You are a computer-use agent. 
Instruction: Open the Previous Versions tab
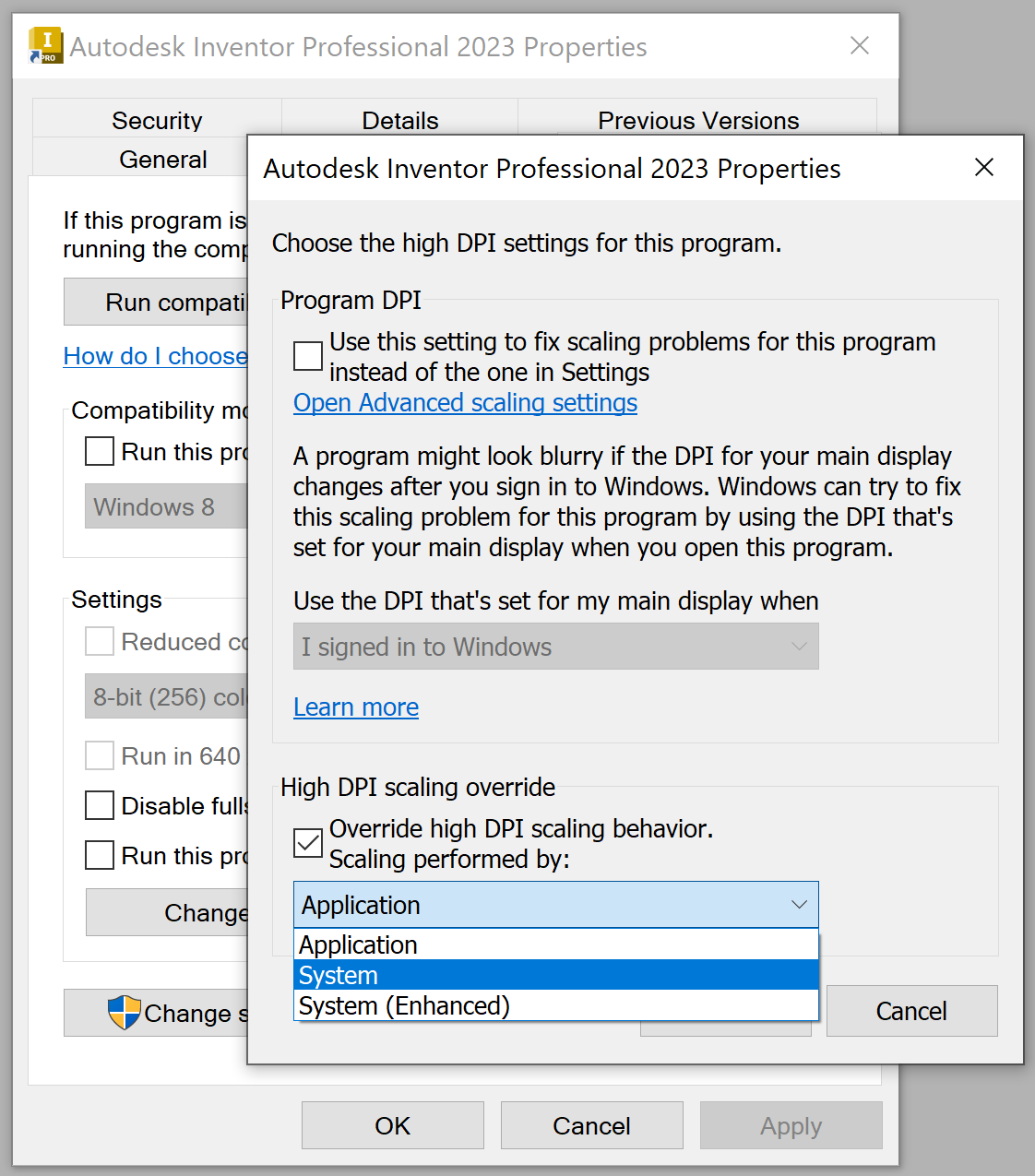(698, 120)
